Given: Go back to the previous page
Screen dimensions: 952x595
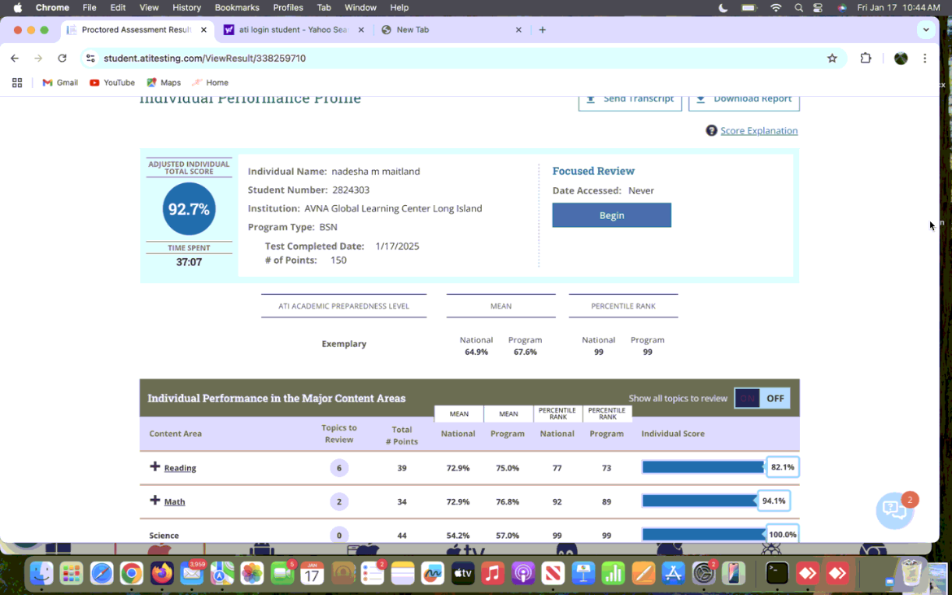Looking at the screenshot, I should (15, 58).
